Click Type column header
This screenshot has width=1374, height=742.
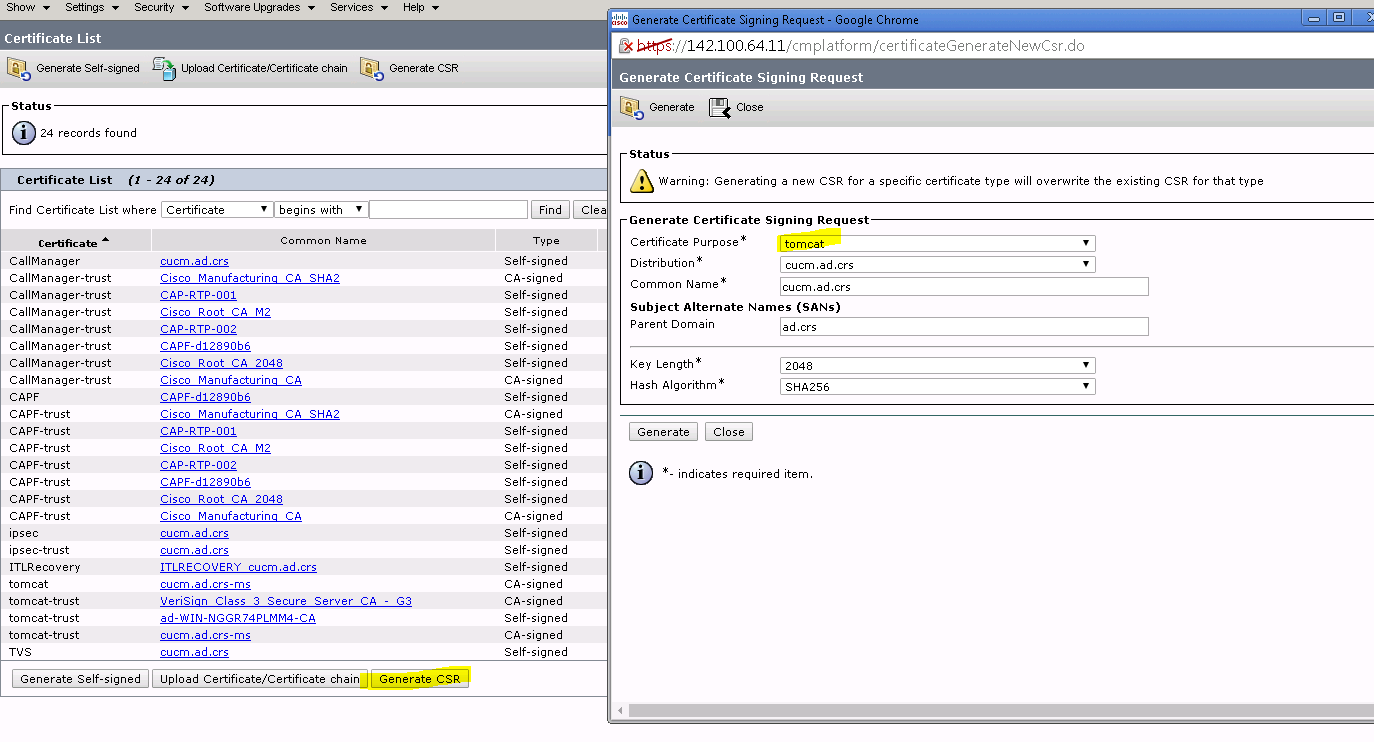coord(546,241)
